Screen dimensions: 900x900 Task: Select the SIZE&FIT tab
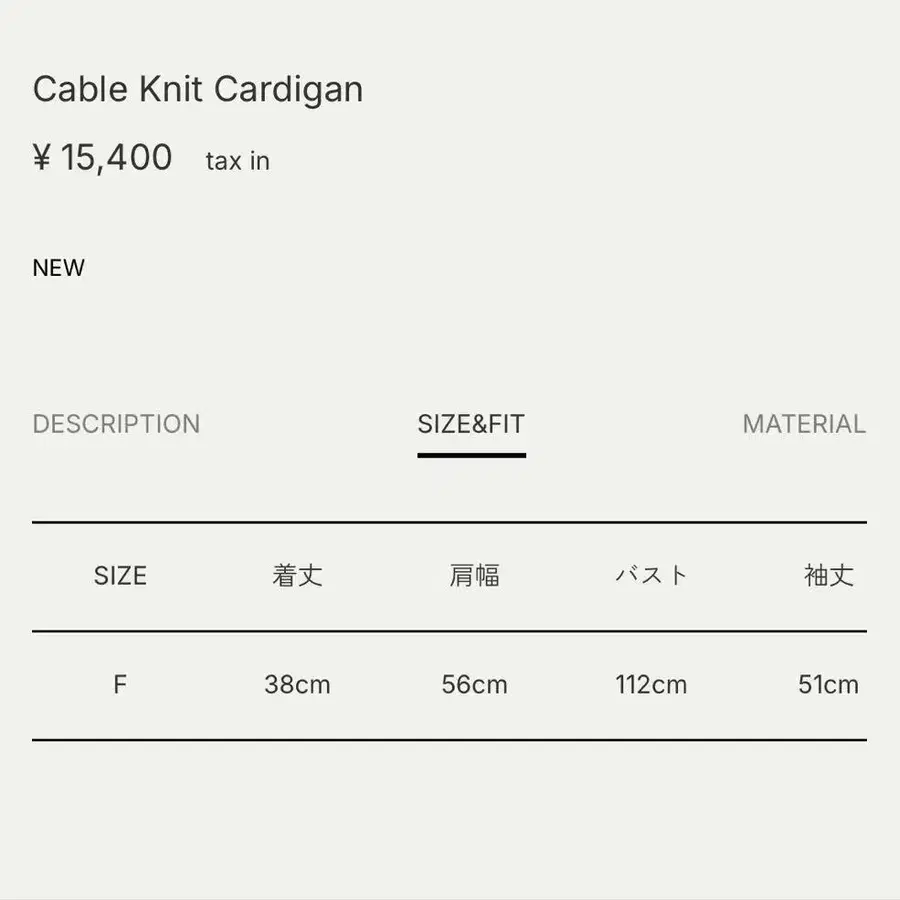click(471, 424)
